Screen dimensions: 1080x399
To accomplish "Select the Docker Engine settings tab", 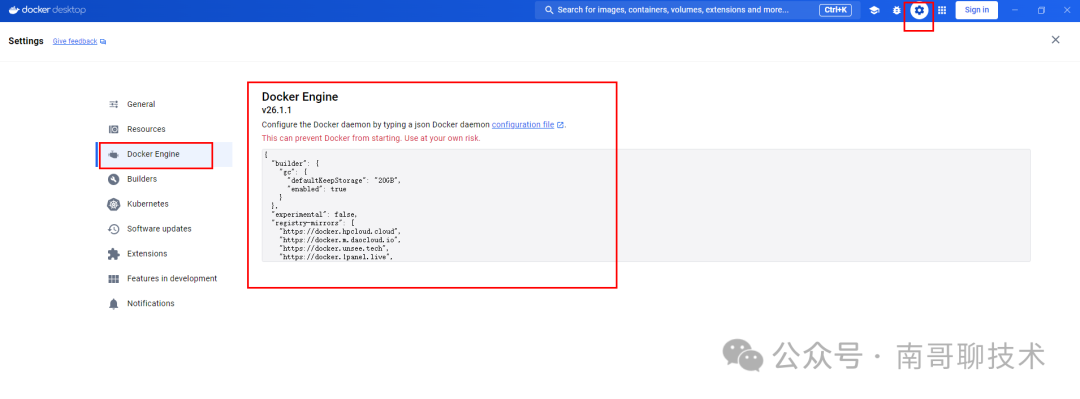I will click(164, 154).
